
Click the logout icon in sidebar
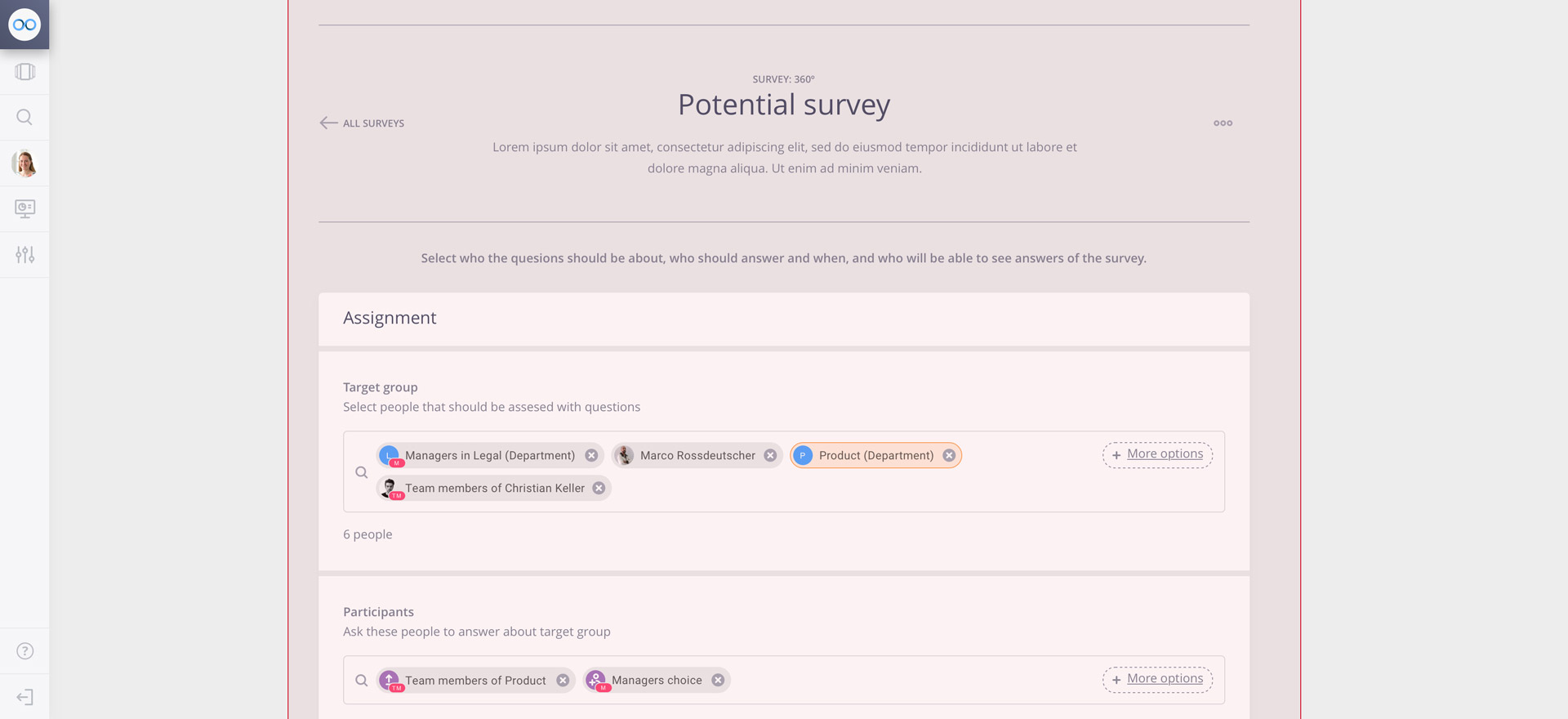(x=25, y=697)
